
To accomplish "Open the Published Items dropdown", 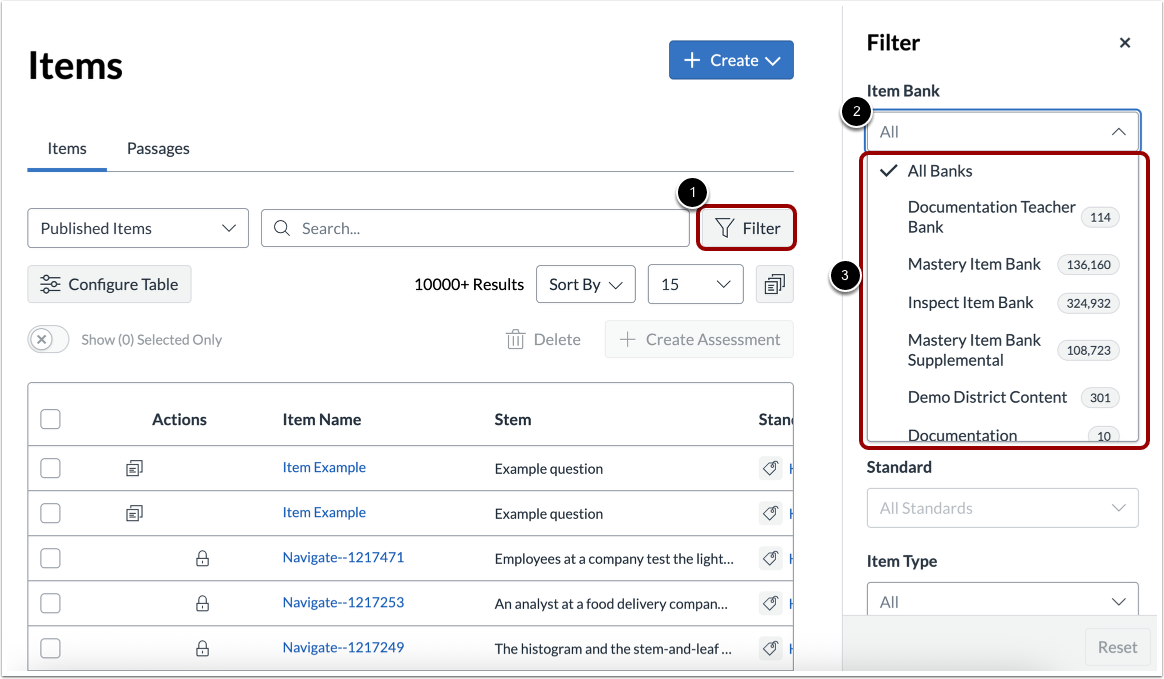I will pos(138,228).
